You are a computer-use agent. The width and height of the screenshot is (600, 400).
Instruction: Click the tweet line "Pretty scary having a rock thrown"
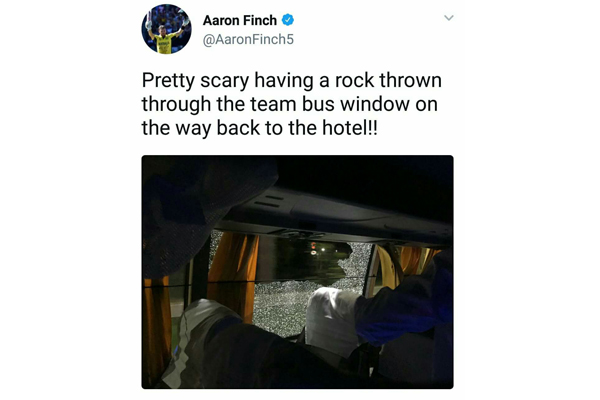click(x=292, y=81)
